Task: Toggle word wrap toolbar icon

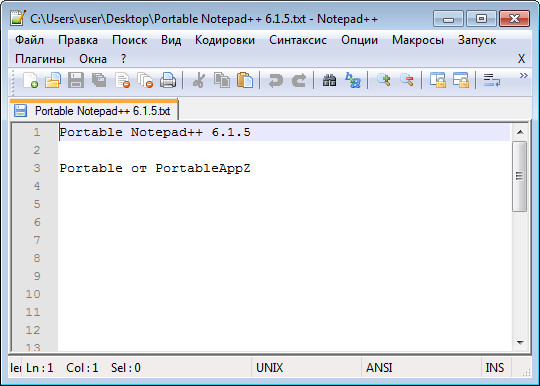Action: tap(491, 81)
